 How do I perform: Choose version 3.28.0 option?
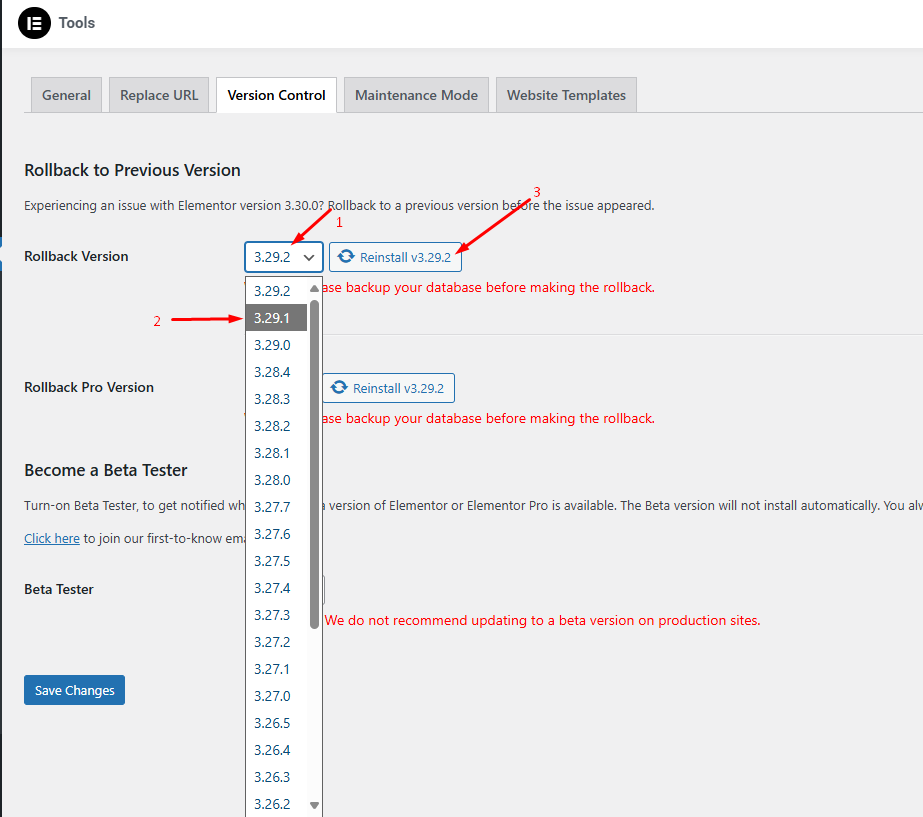277,480
